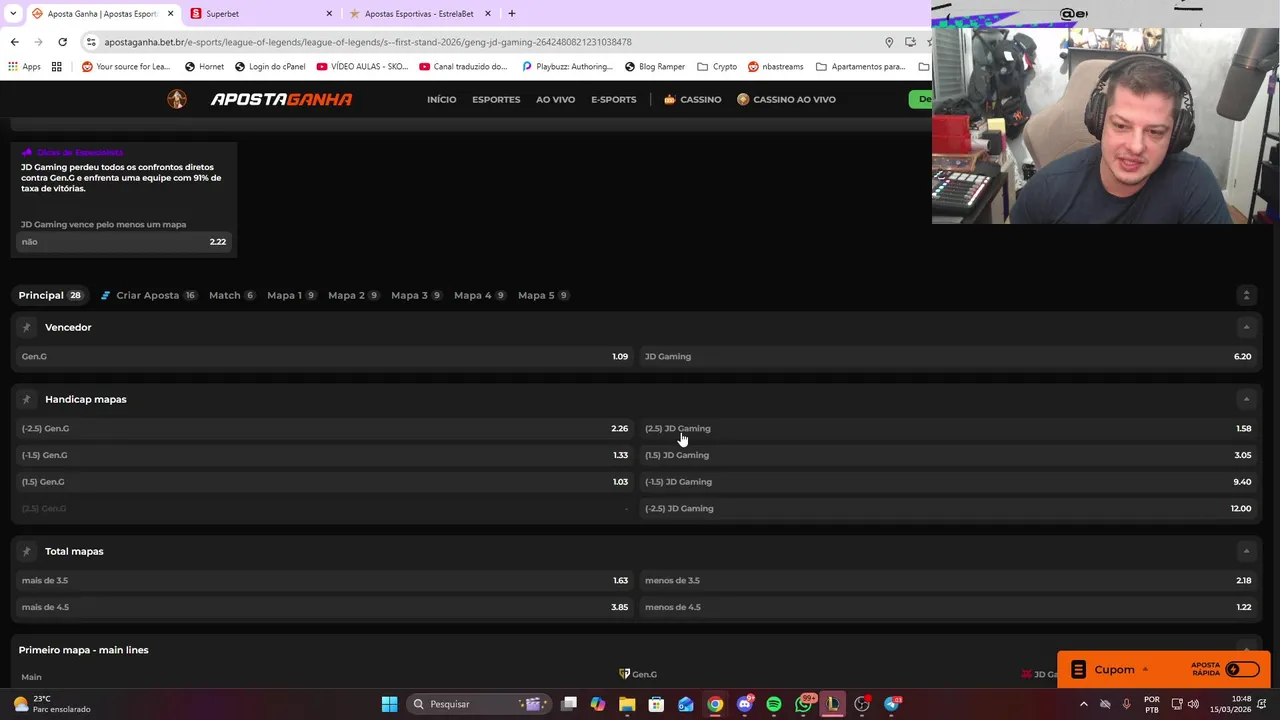Open Crypto bookmarks folder
The image size is (1280, 720).
717,67
